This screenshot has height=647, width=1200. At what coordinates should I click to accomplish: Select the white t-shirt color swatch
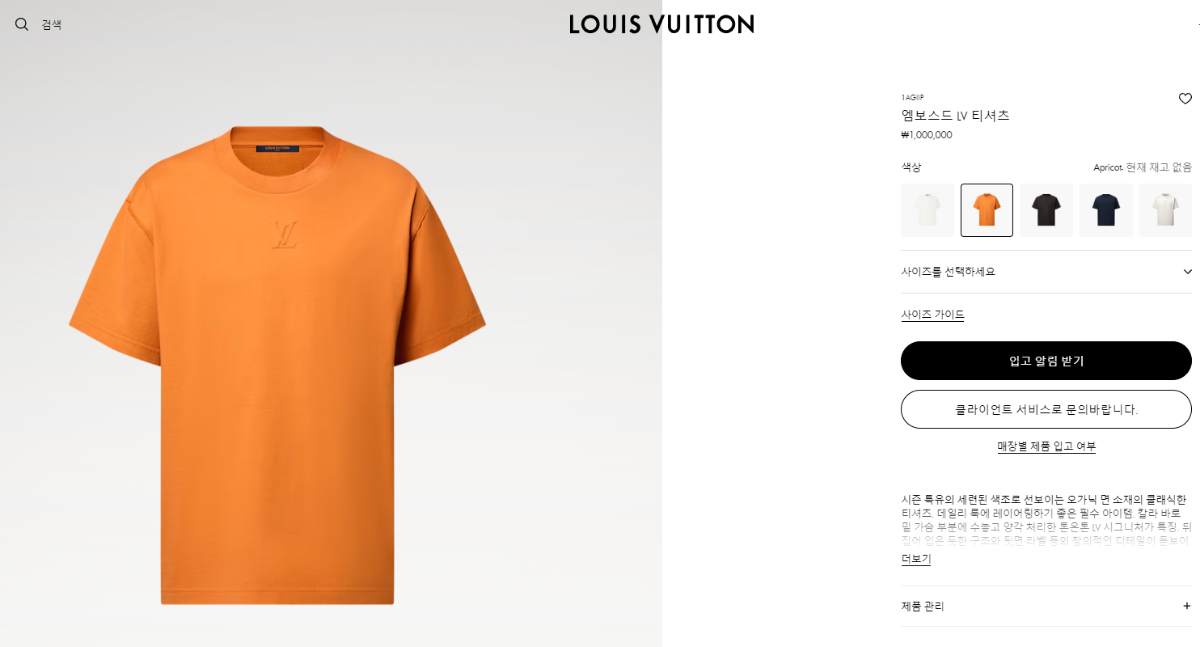(x=927, y=210)
